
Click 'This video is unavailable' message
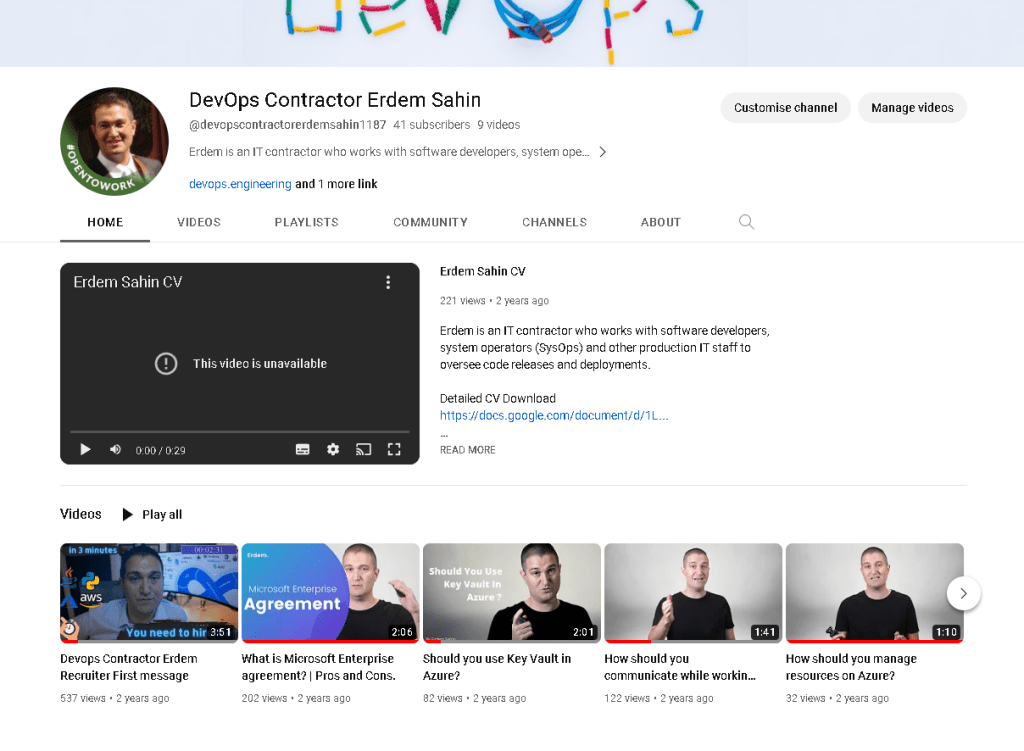[x=259, y=364]
